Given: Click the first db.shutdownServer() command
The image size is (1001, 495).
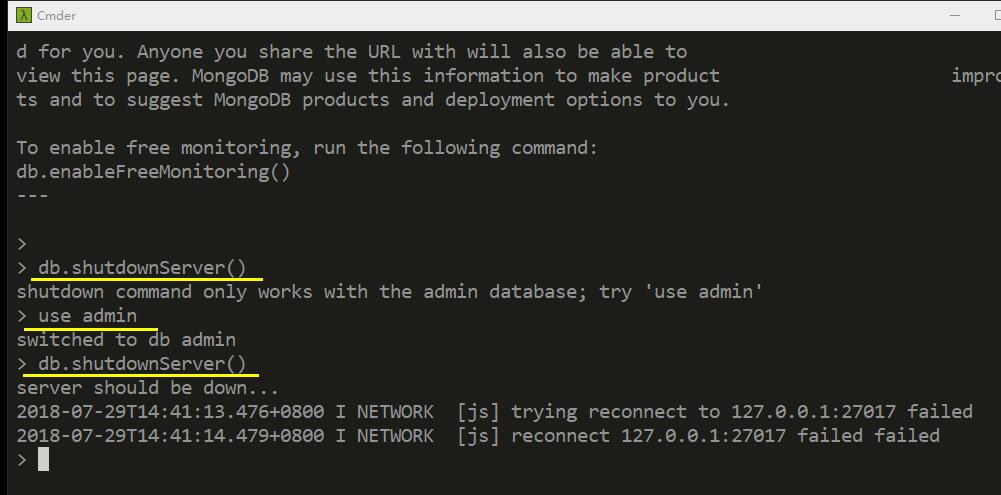Looking at the screenshot, I should click(142, 268).
